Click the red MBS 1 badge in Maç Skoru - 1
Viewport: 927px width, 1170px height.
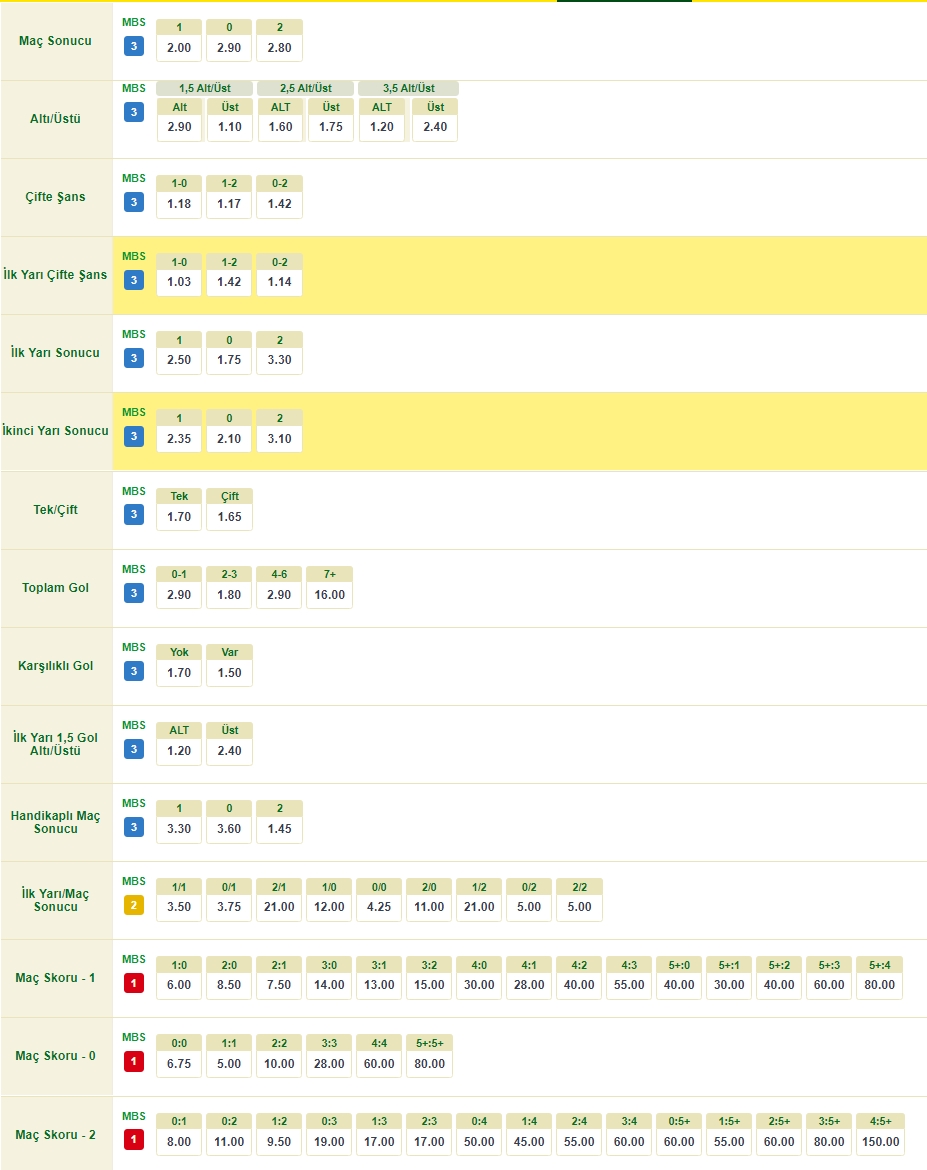click(134, 983)
